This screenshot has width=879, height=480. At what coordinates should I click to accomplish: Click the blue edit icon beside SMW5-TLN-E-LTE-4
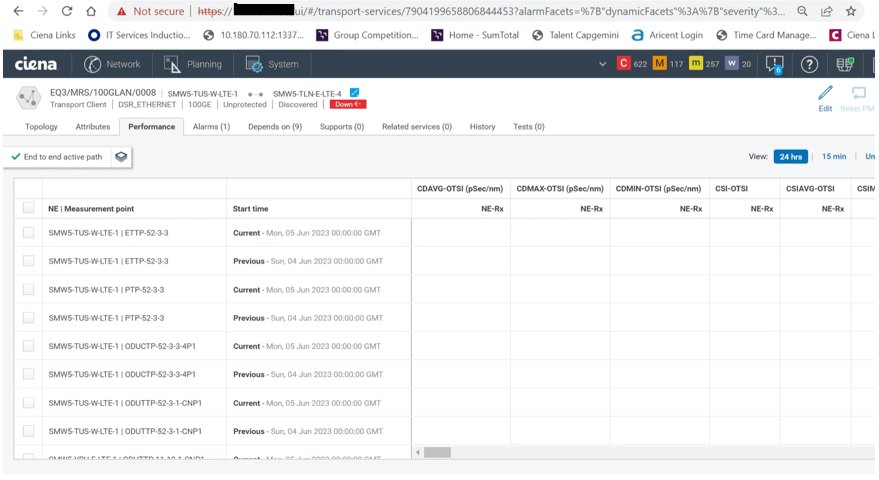(353, 93)
